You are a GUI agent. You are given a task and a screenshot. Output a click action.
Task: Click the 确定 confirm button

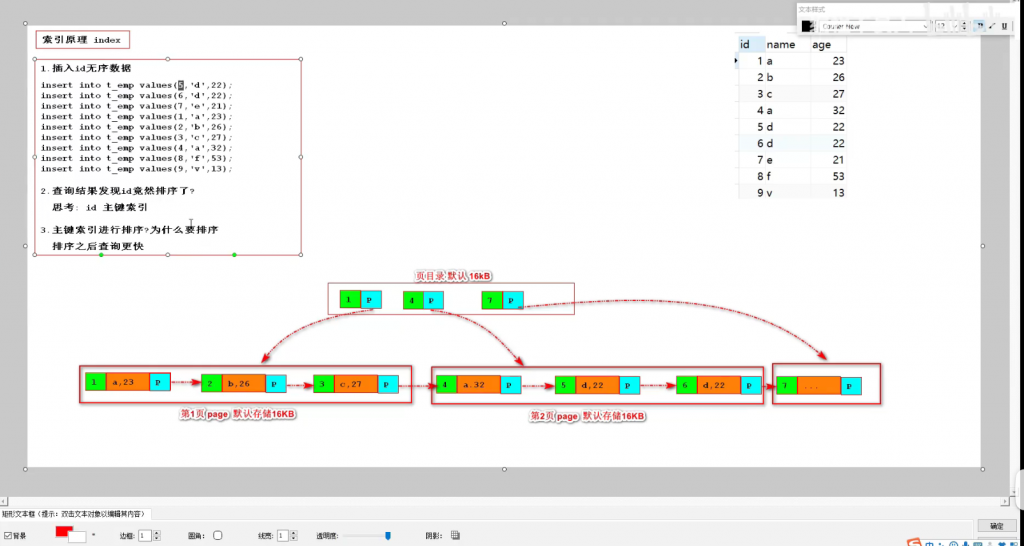click(x=996, y=525)
